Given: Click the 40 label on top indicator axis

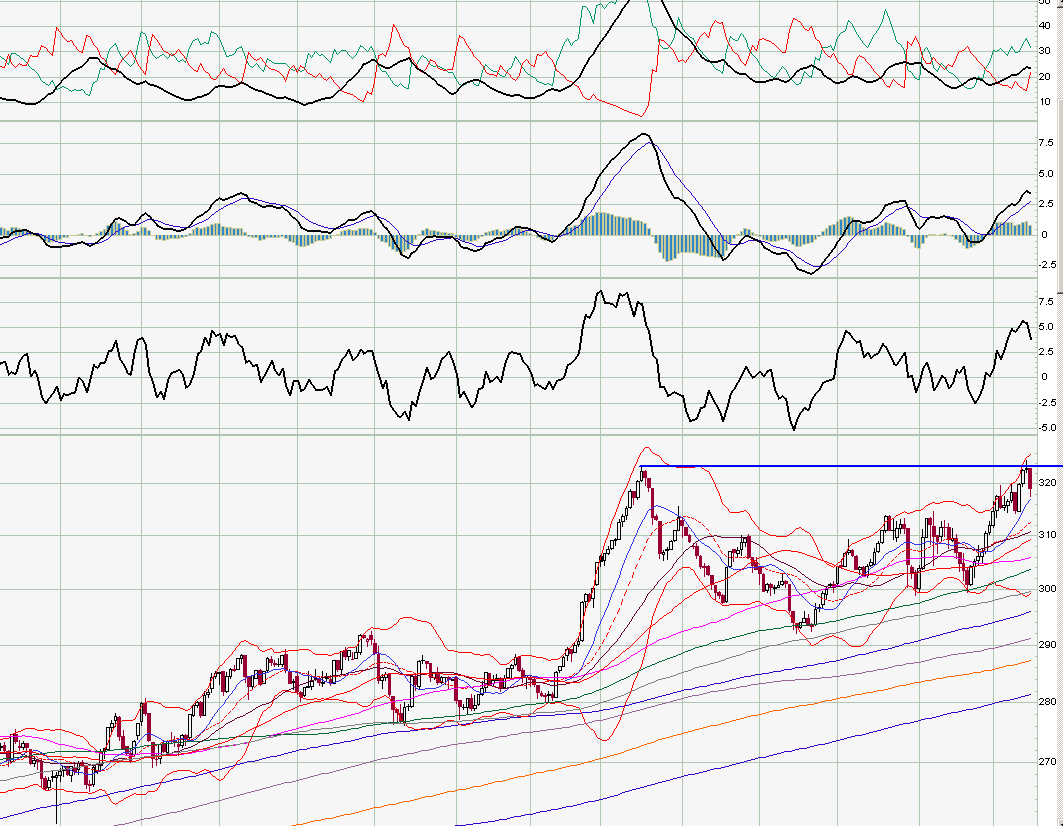Looking at the screenshot, I should pyautogui.click(x=1045, y=26).
